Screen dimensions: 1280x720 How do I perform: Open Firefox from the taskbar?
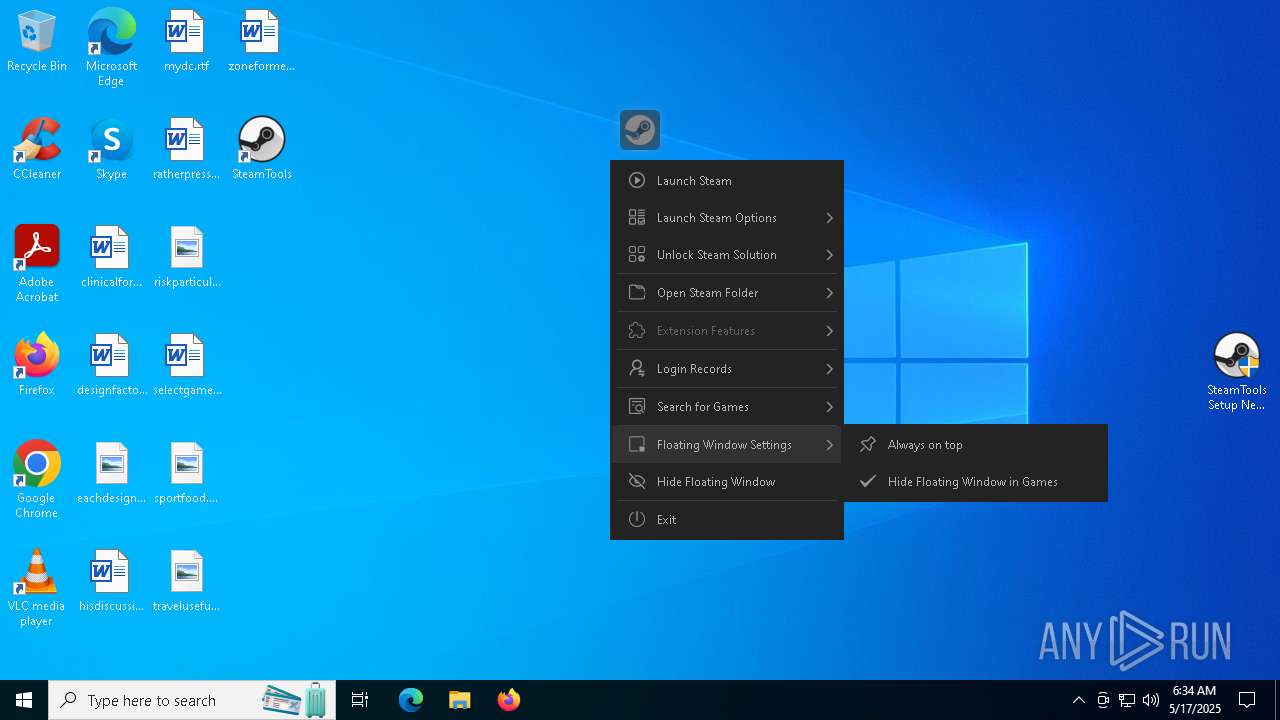509,700
